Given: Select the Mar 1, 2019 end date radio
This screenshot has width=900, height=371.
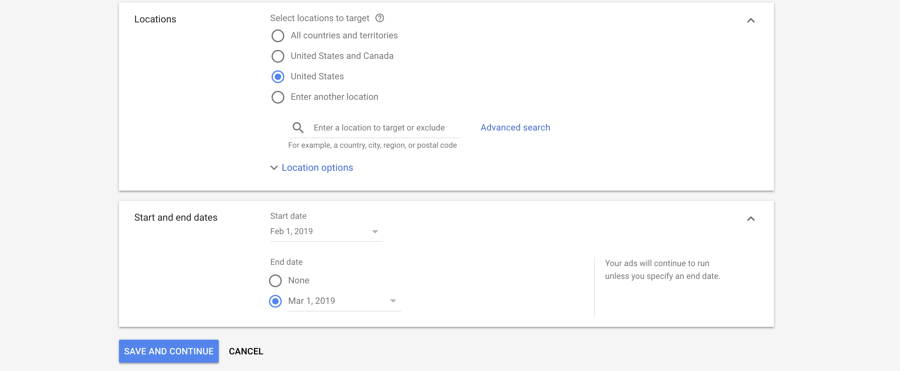Looking at the screenshot, I should tap(276, 301).
